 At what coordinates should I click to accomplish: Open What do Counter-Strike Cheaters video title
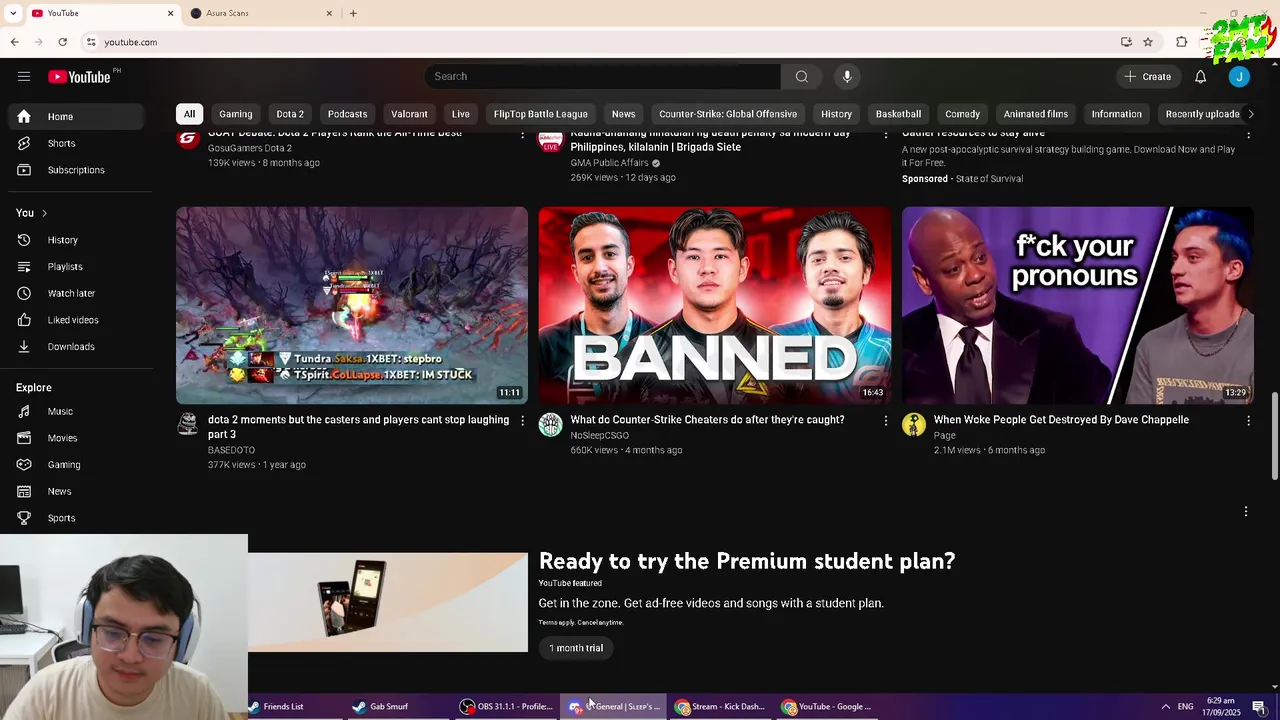(707, 420)
